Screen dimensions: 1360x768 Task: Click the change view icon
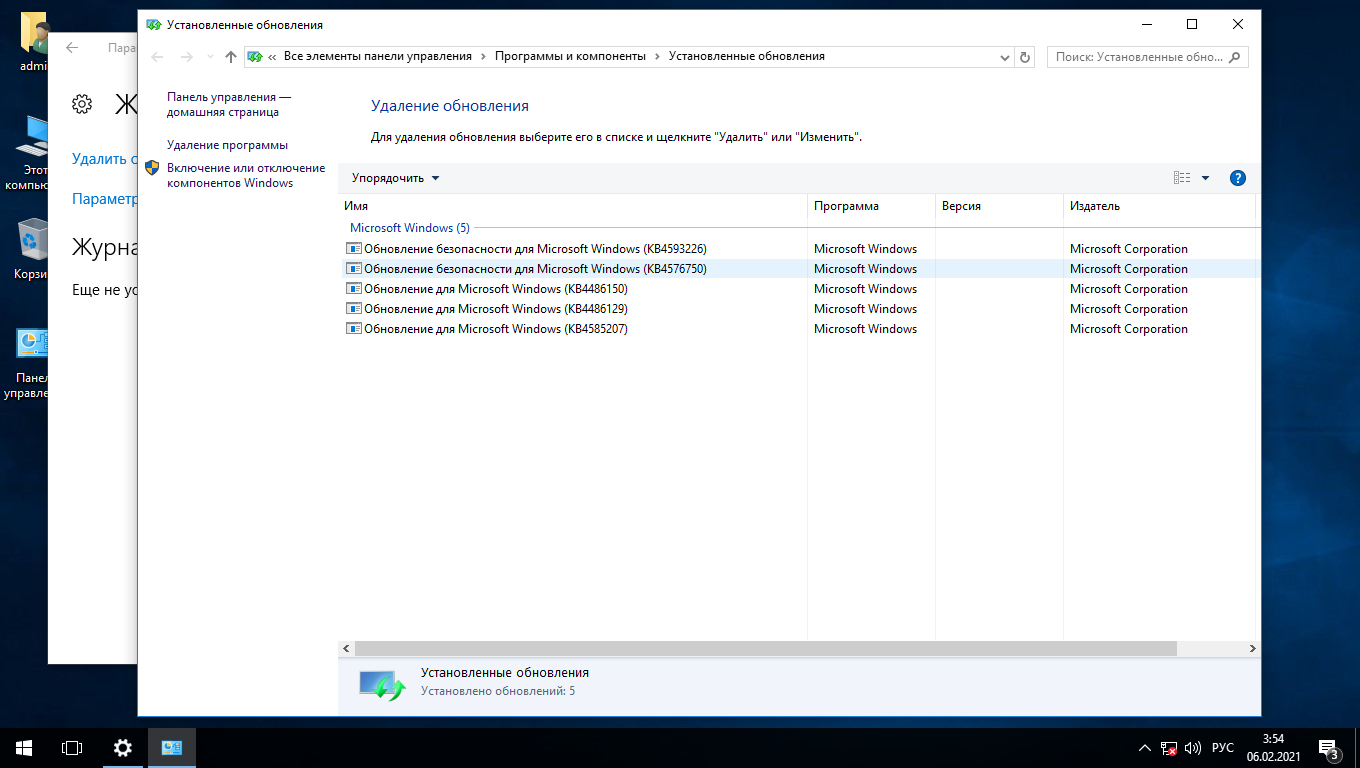click(x=1182, y=178)
